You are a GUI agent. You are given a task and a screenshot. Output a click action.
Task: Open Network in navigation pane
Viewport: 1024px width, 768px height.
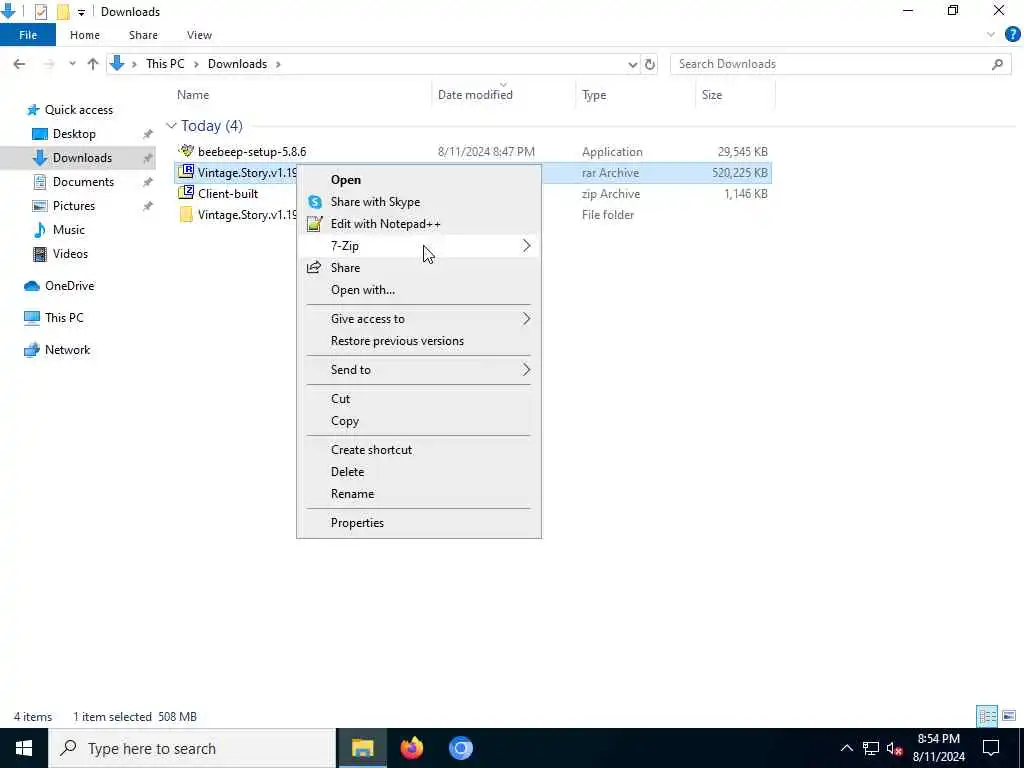[x=67, y=350]
